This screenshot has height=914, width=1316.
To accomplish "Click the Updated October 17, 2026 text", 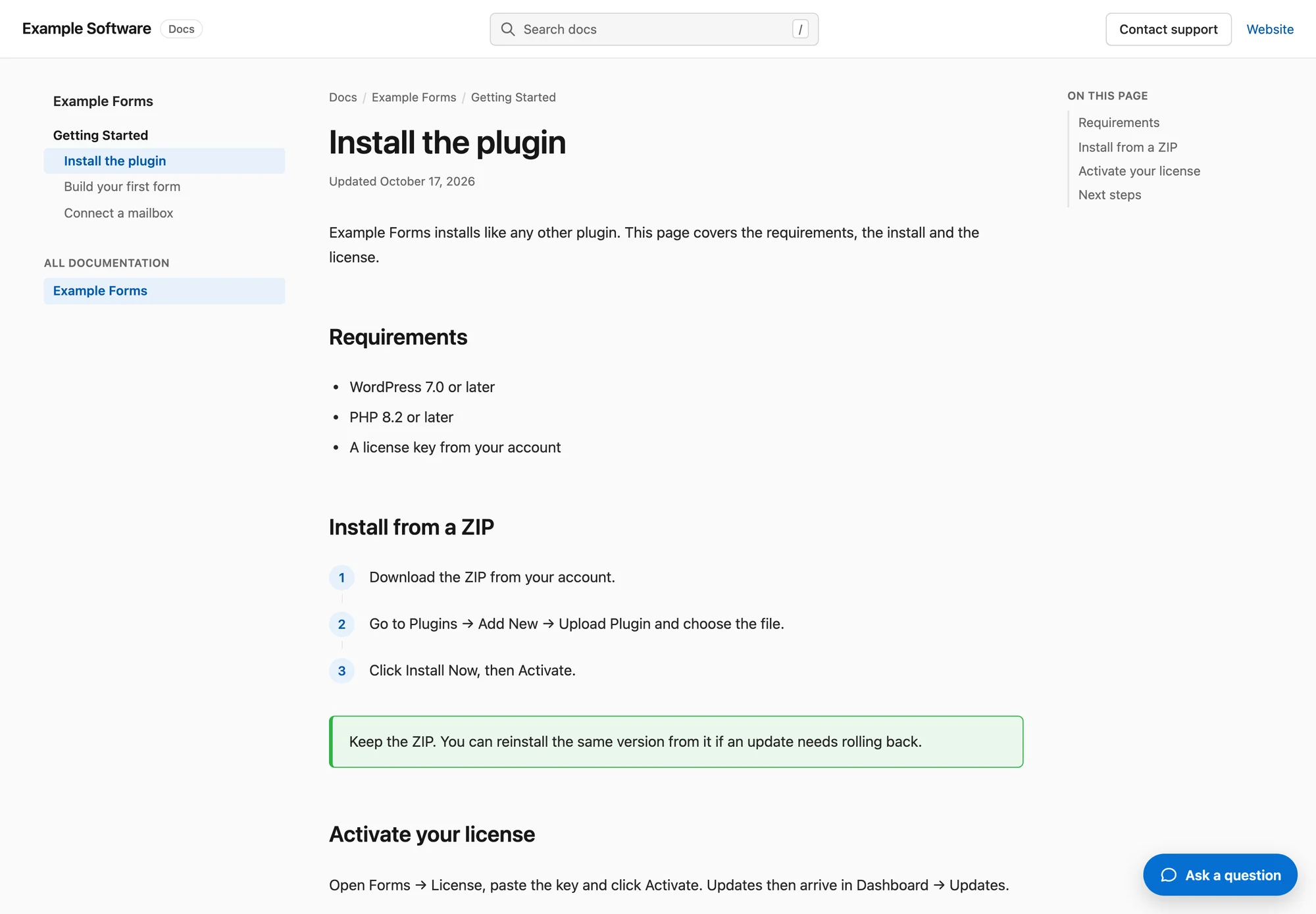I will [x=402, y=182].
